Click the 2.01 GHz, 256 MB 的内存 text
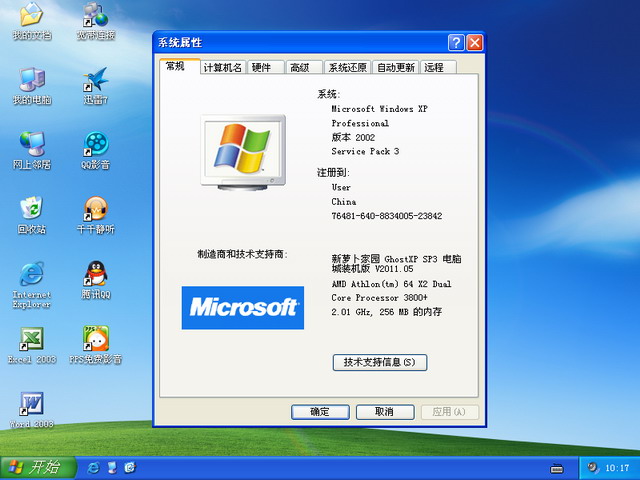Screen dimensions: 640x480 coord(387,312)
